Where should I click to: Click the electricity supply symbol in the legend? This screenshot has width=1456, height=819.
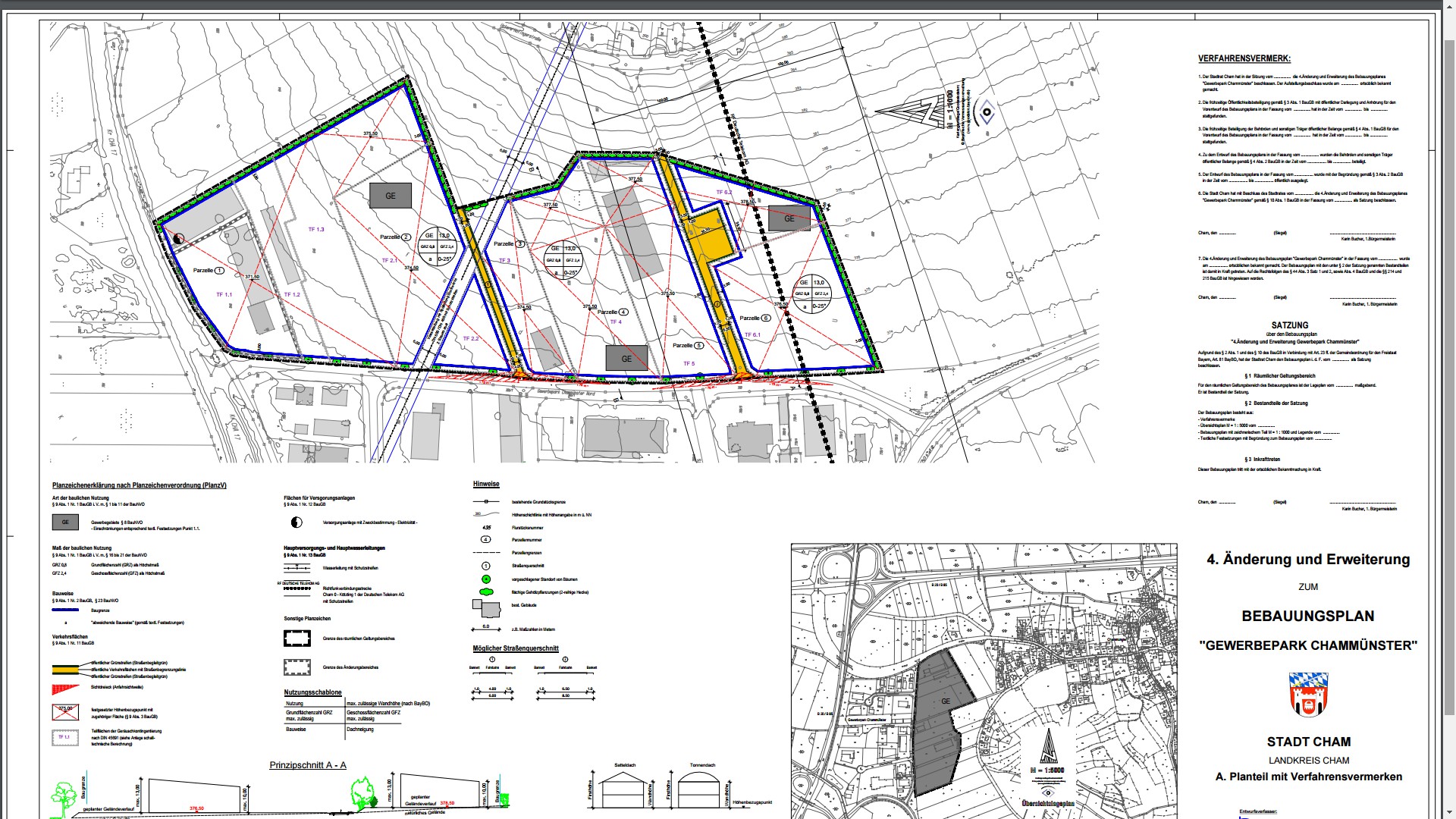coord(297,522)
